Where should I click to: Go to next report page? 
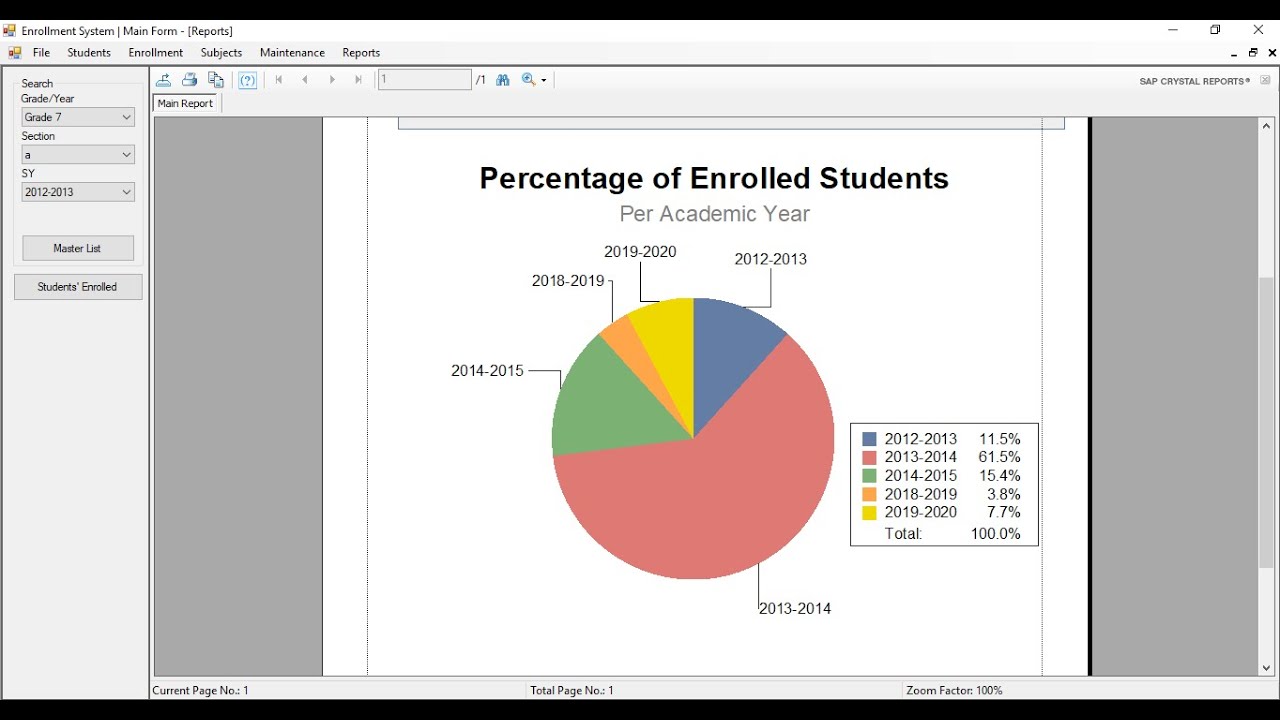click(x=332, y=80)
